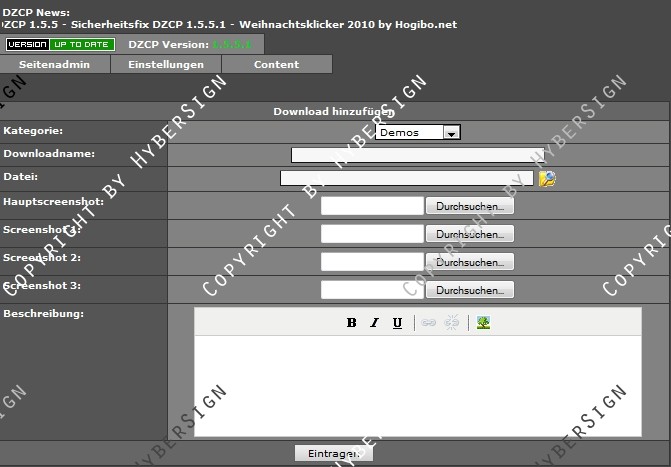Click the Downloadname: label
The height and width of the screenshot is (467, 671).
click(x=49, y=154)
